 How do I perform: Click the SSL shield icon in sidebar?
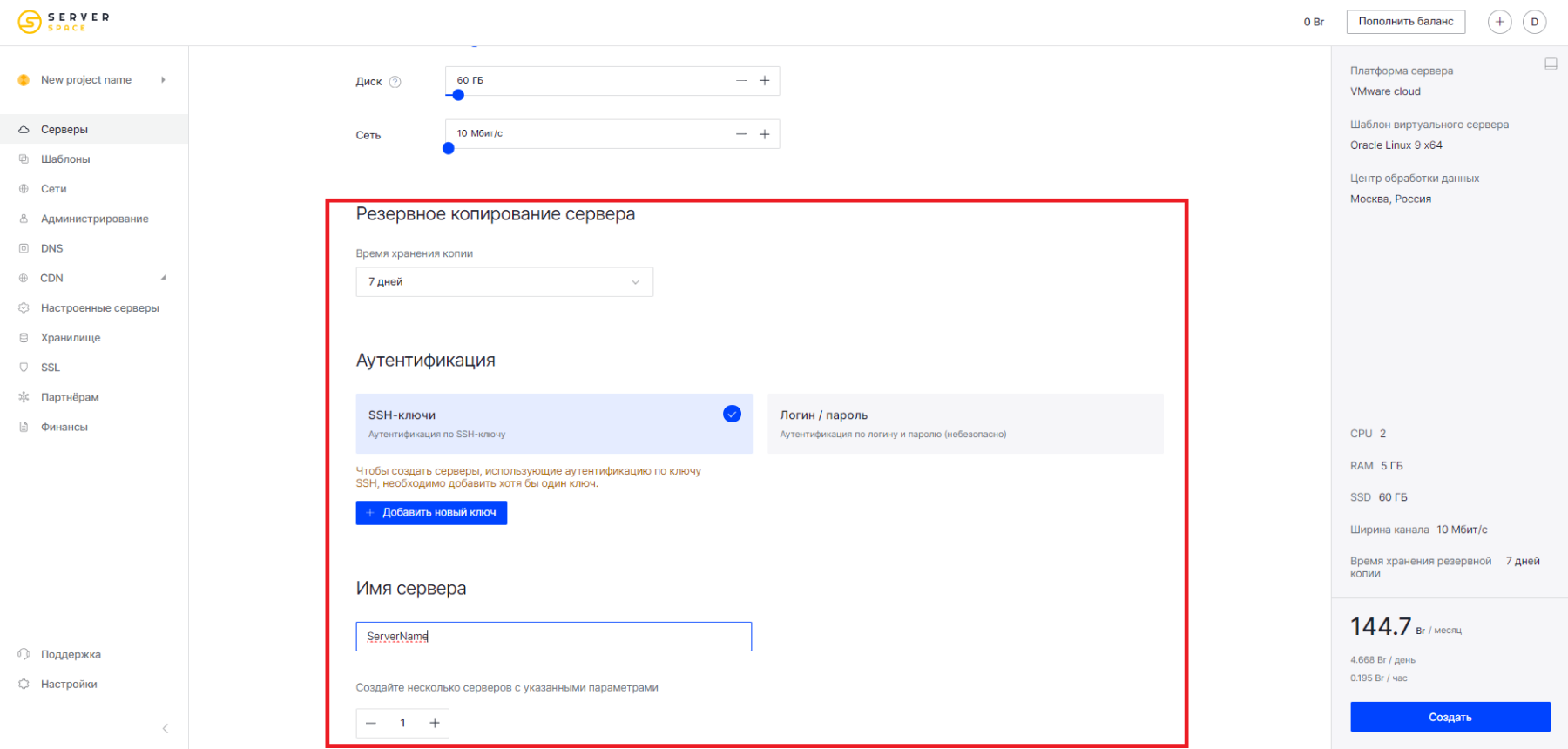24,368
